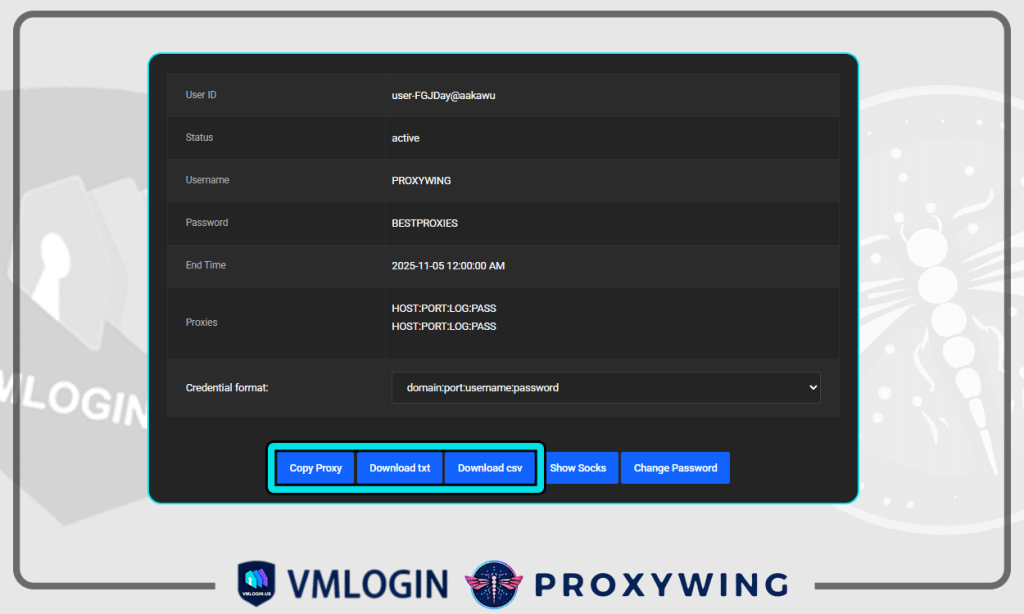Click the ProxyWing dragonfly logo icon
This screenshot has width=1024, height=614.
(x=494, y=584)
